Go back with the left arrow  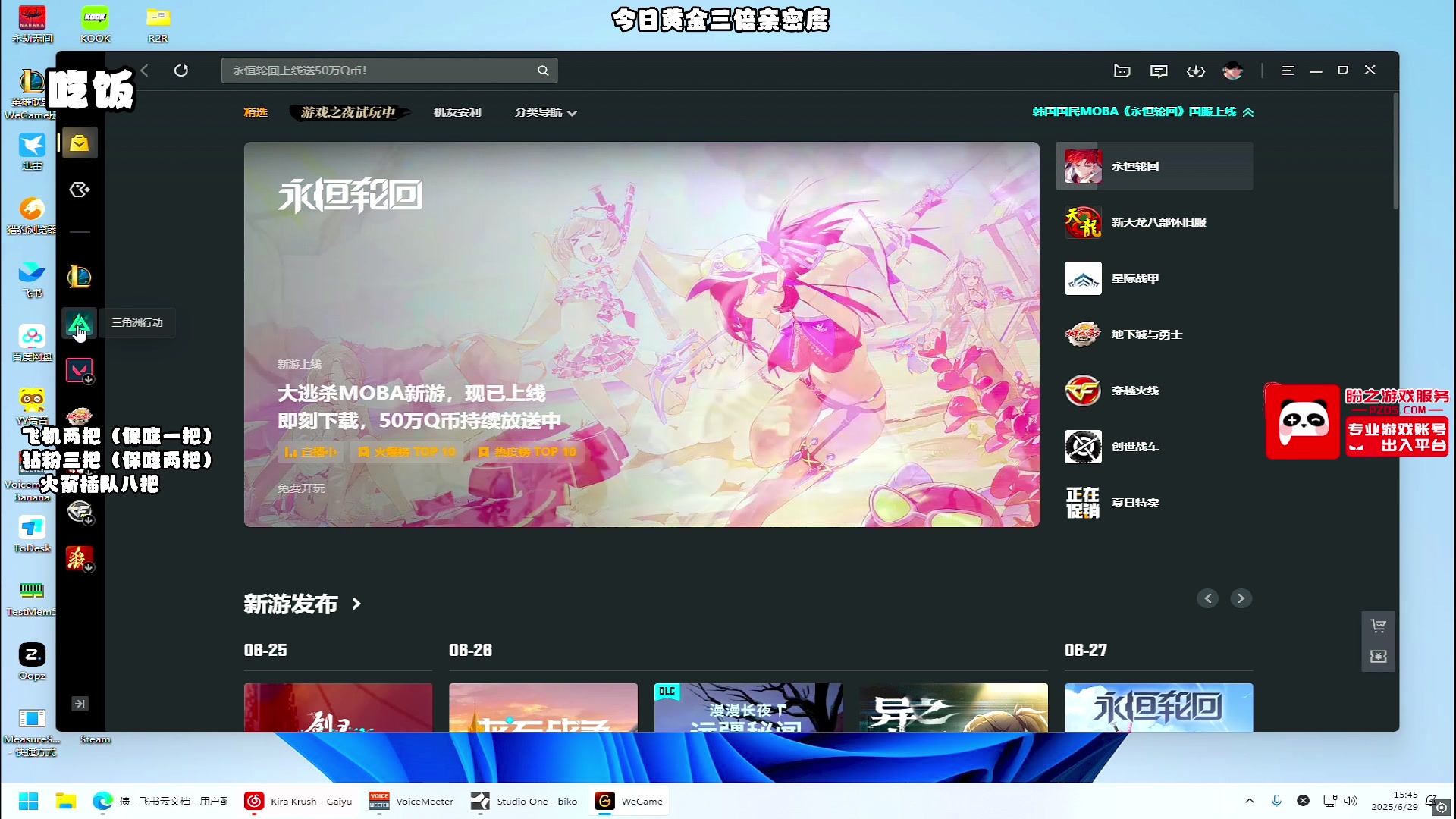click(x=144, y=71)
